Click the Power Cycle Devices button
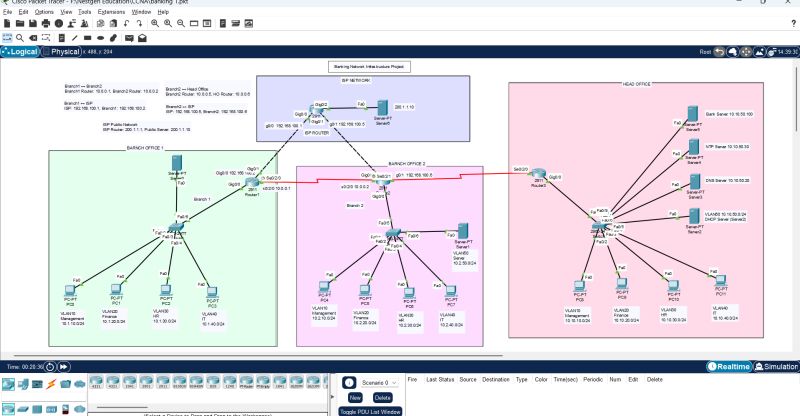The image size is (800, 416). [x=50, y=366]
